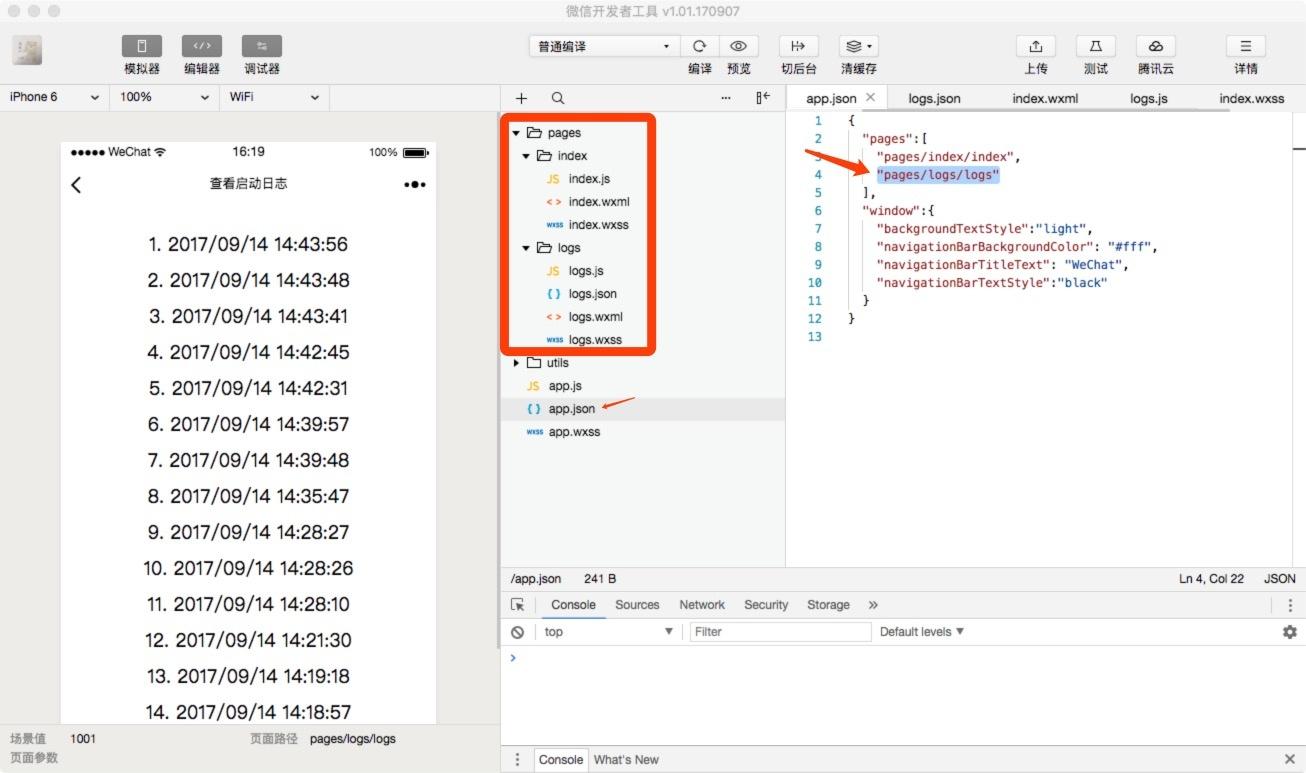
Task: Open the compile mode 普通编译 dropdown
Action: (x=604, y=46)
